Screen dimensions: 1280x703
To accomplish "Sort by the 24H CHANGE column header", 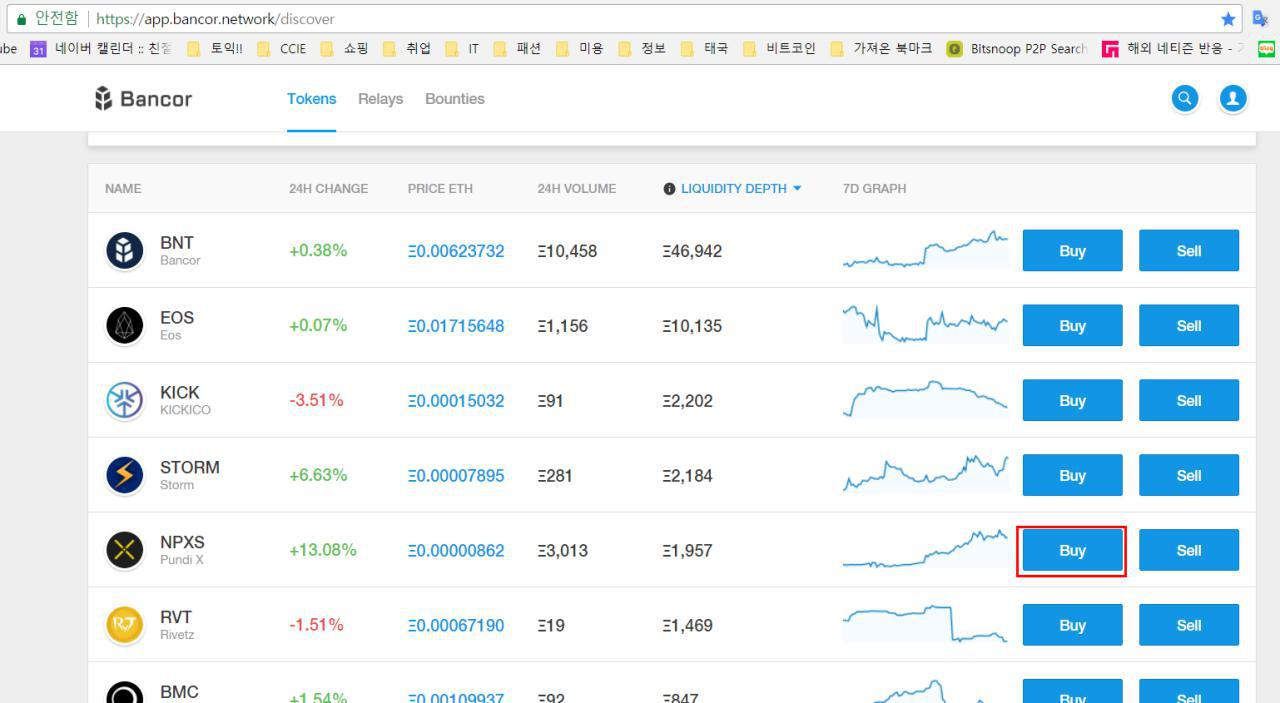I will click(328, 188).
